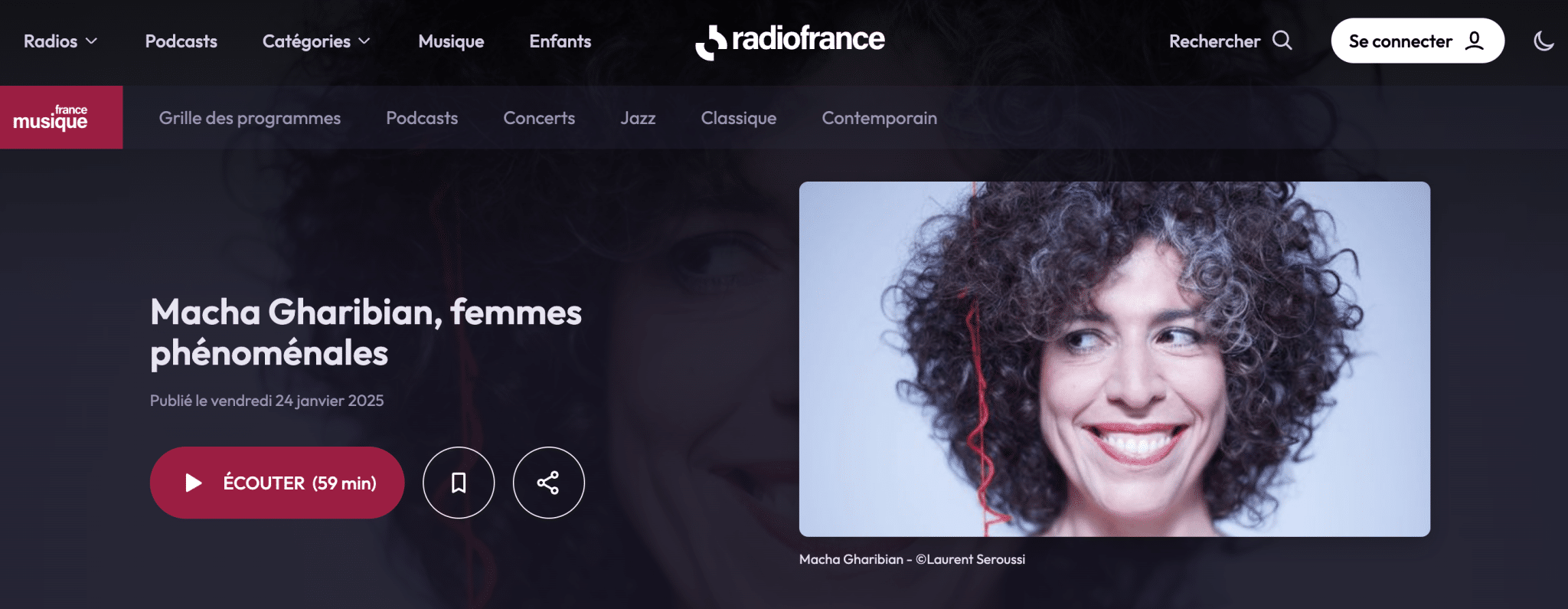This screenshot has height=609, width=1568.
Task: Start playback with the play triangle icon
Action: (193, 483)
